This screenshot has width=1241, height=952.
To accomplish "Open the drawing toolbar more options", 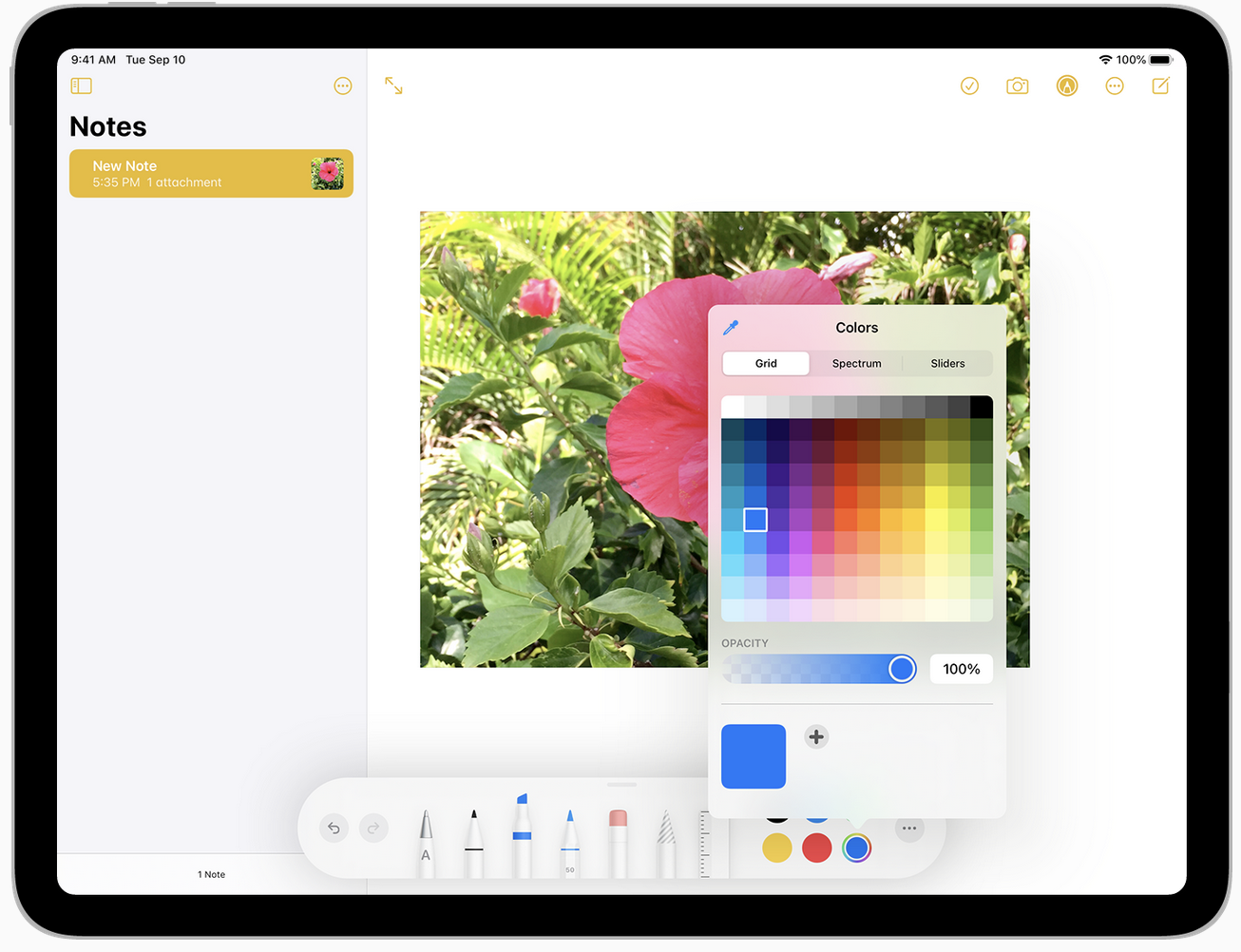I will tap(909, 828).
